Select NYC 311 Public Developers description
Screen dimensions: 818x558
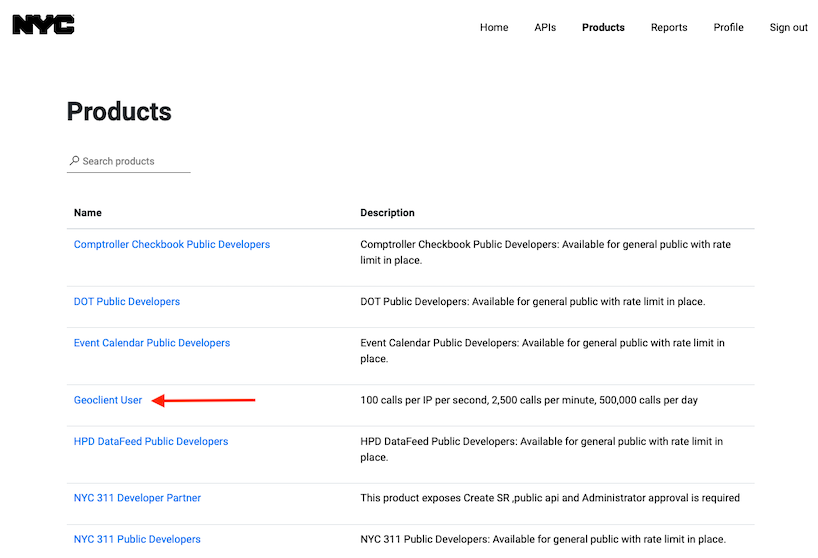point(543,539)
